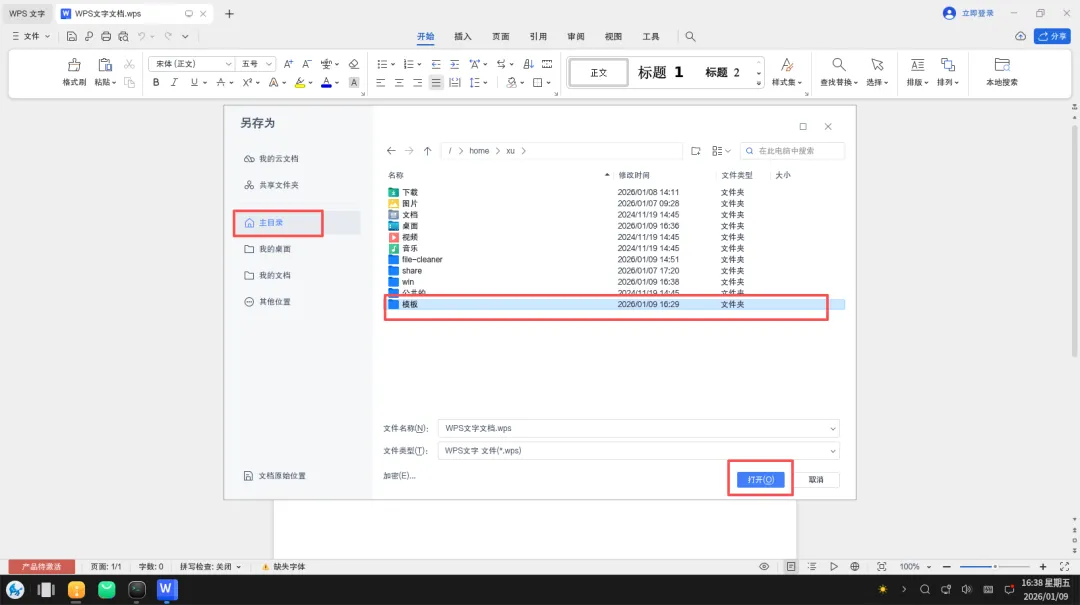Viewport: 1080px width, 605px height.
Task: Expand the styles gallery arrow
Action: pos(759,83)
